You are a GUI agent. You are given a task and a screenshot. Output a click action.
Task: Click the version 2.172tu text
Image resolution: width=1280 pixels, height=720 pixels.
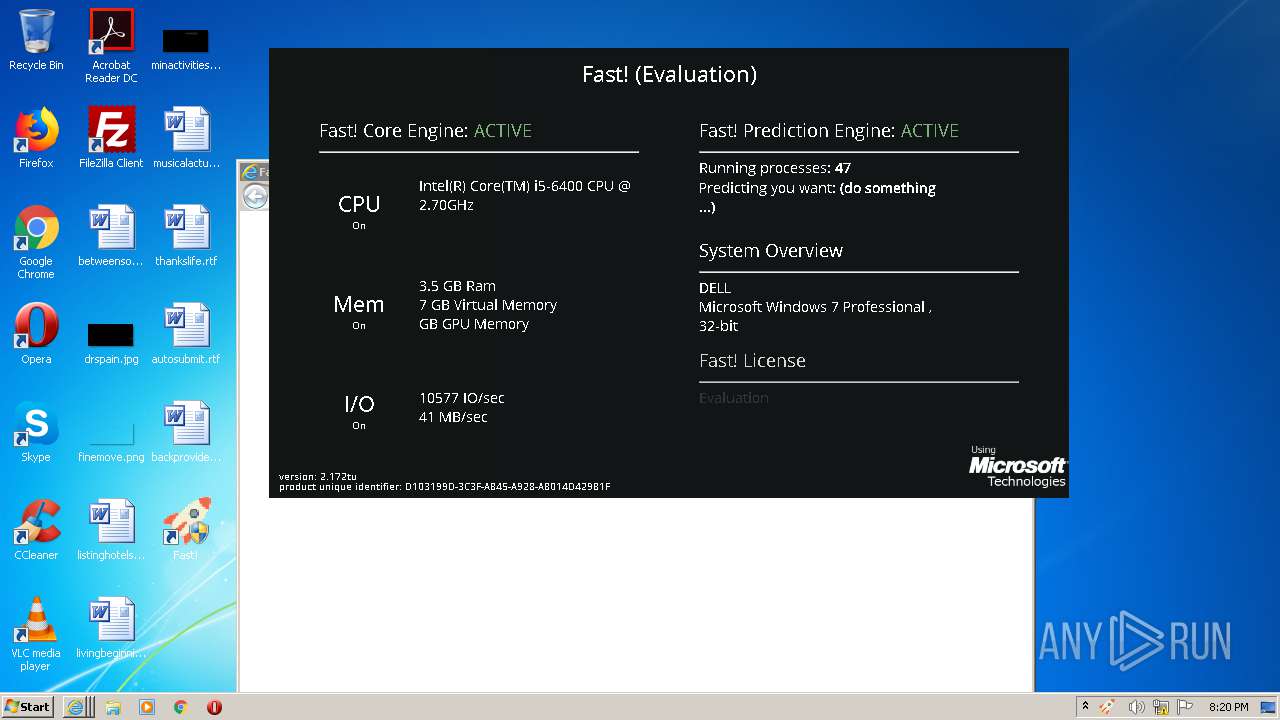point(318,477)
